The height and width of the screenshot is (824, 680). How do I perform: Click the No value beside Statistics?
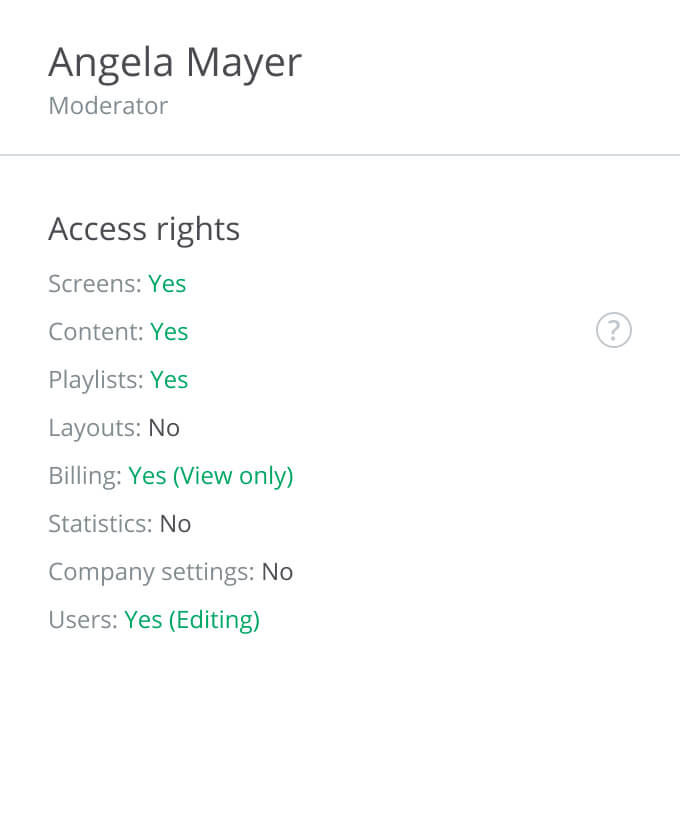(175, 524)
